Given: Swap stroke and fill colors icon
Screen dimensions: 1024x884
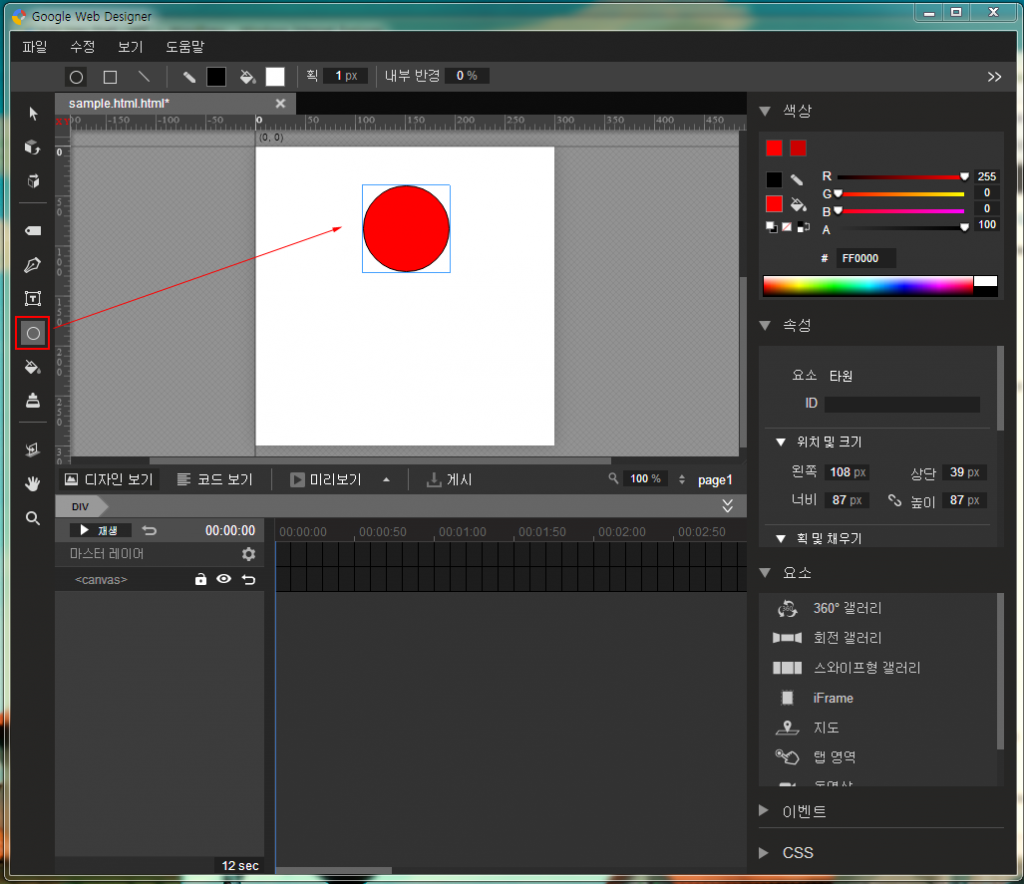Looking at the screenshot, I should point(803,227).
